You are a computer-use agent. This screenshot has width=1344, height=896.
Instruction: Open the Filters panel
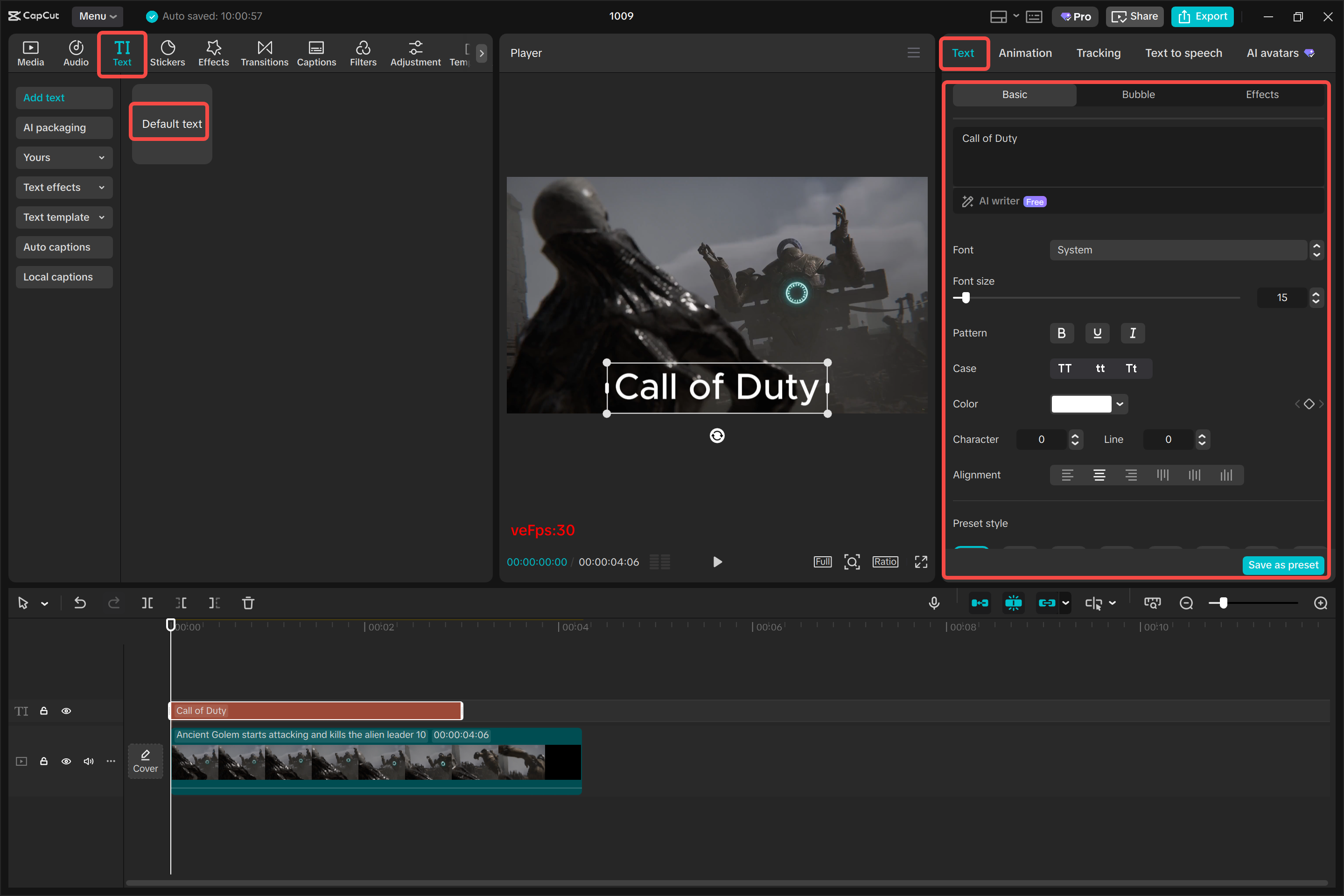click(x=363, y=53)
